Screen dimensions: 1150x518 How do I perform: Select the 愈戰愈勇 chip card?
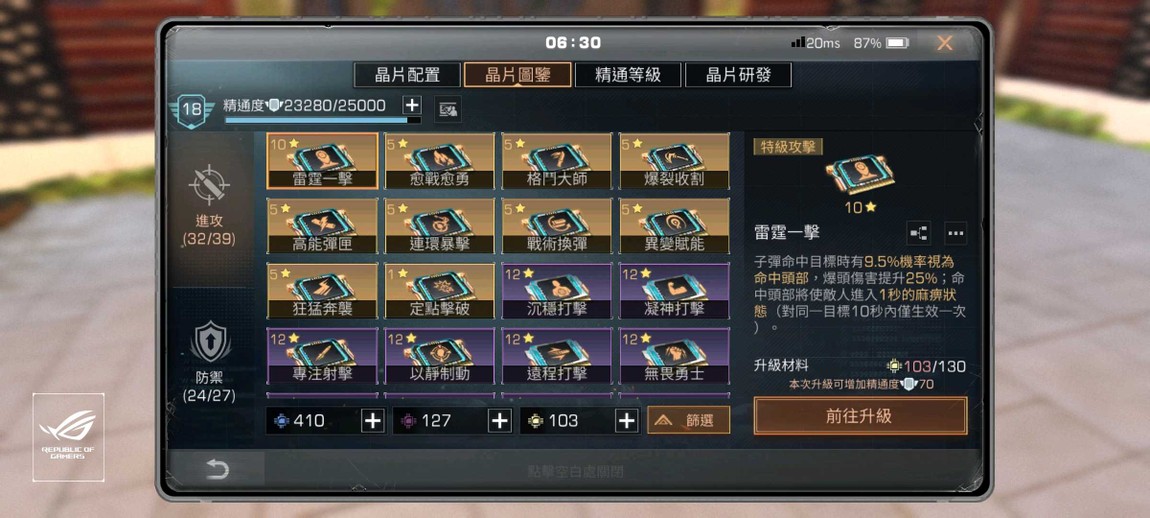tap(439, 161)
